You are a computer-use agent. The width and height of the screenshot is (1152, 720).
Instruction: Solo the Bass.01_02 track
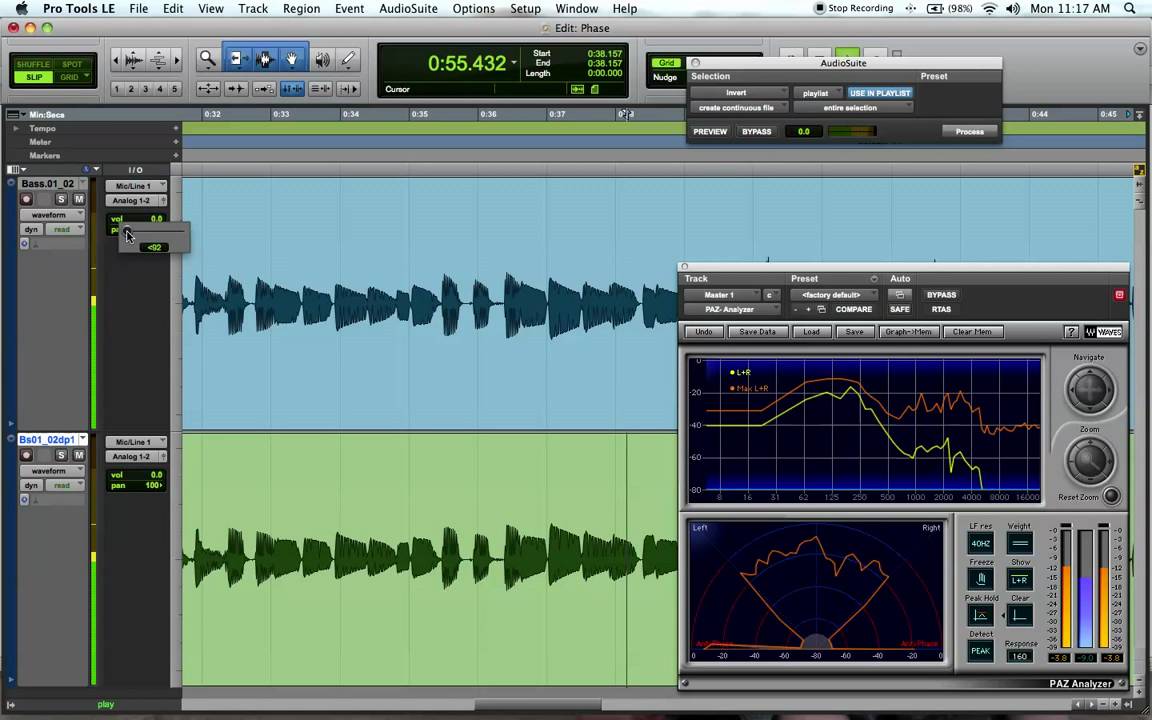click(61, 199)
